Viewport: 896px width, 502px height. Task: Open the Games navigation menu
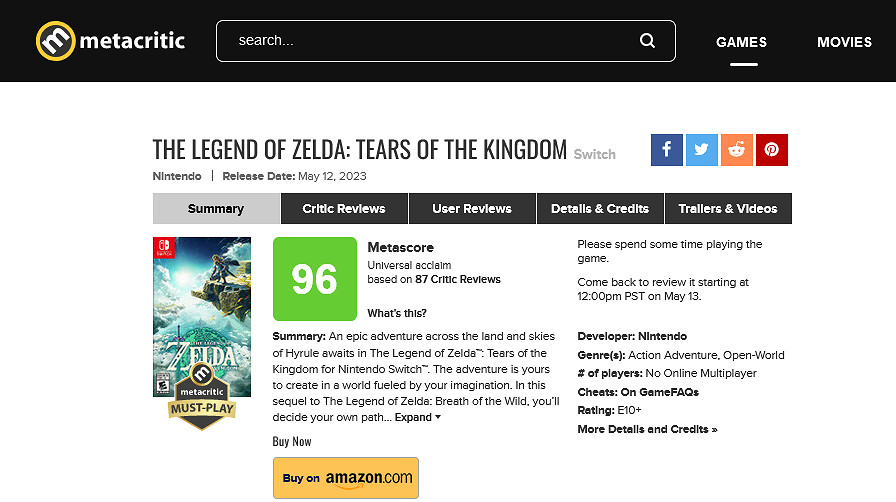[x=741, y=42]
